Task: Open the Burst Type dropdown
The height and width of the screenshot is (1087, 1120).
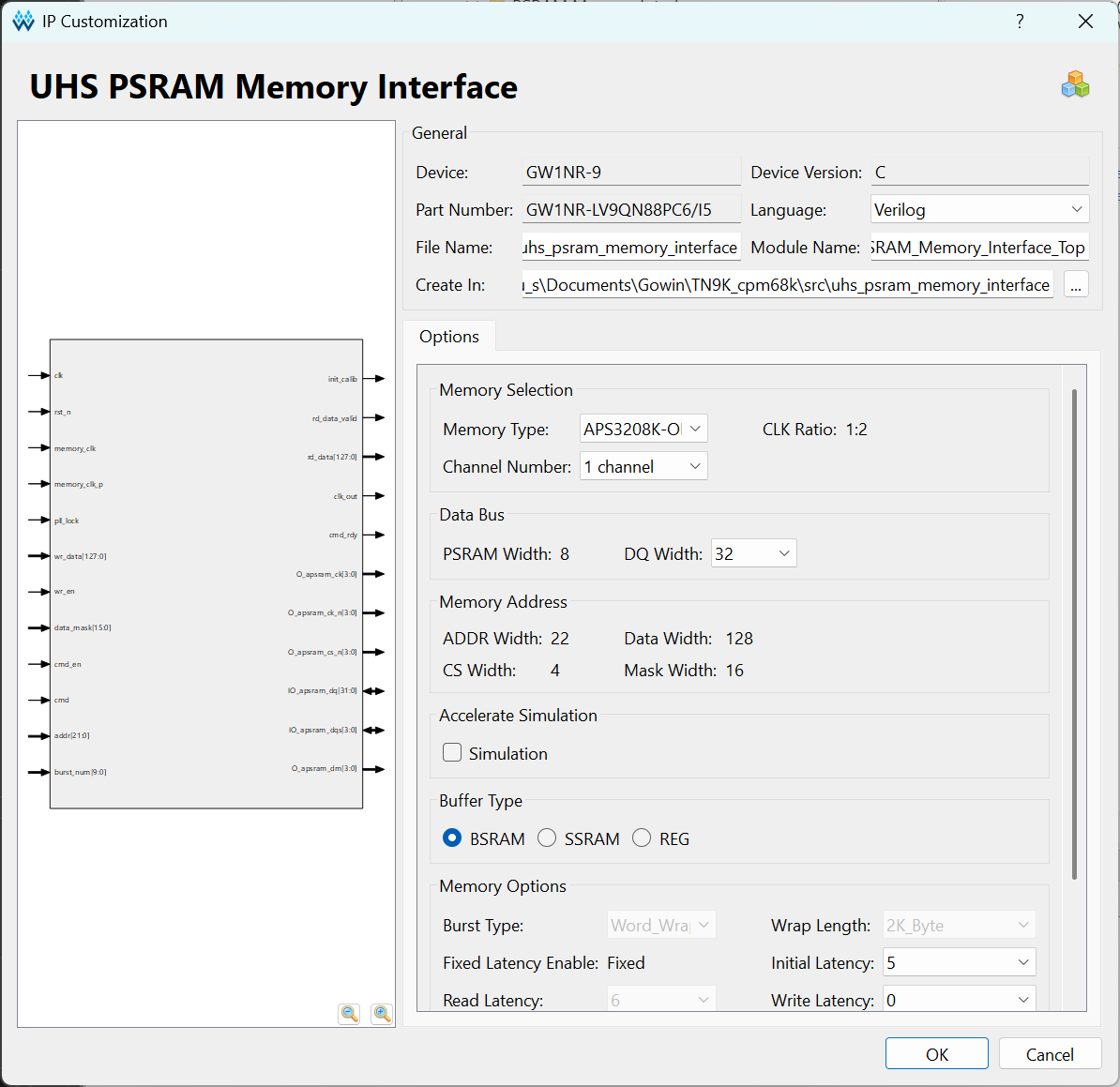Action: (661, 925)
